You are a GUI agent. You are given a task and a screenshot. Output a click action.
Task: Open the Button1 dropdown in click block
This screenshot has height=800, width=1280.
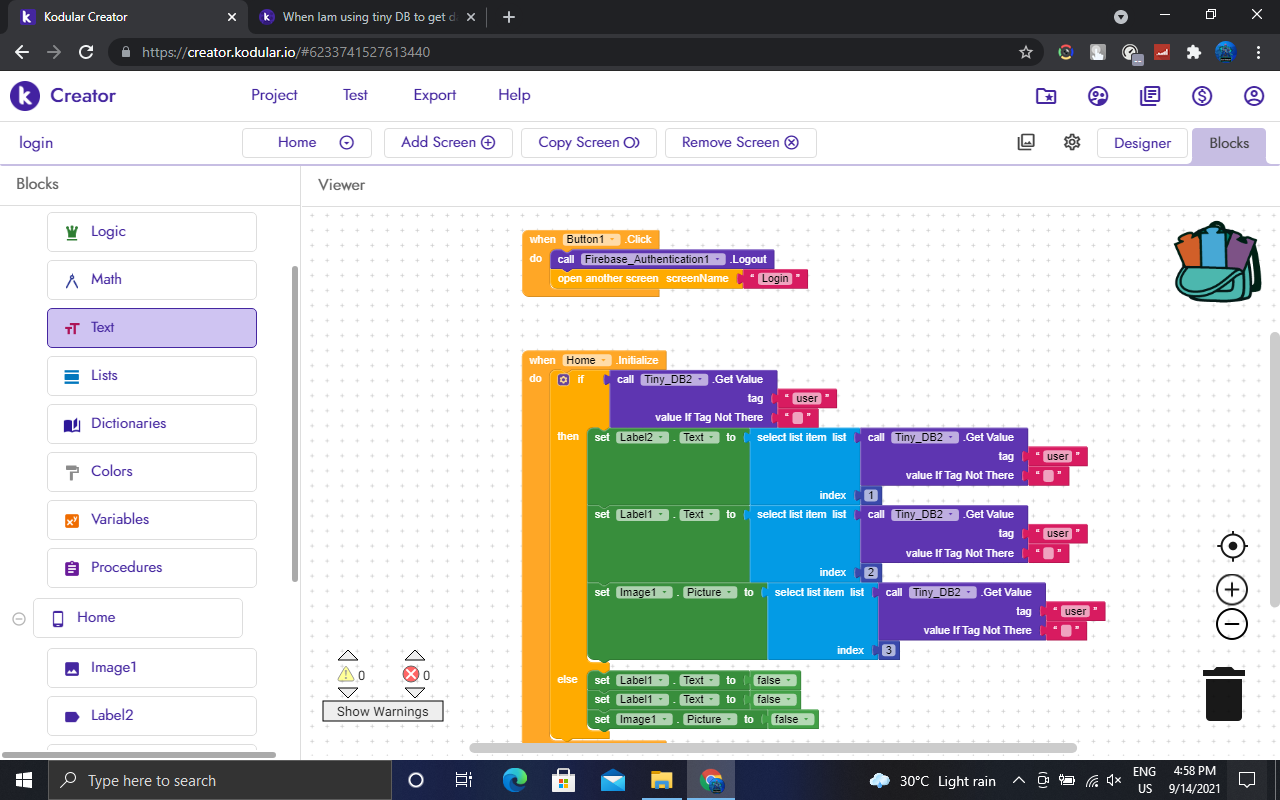pos(613,240)
